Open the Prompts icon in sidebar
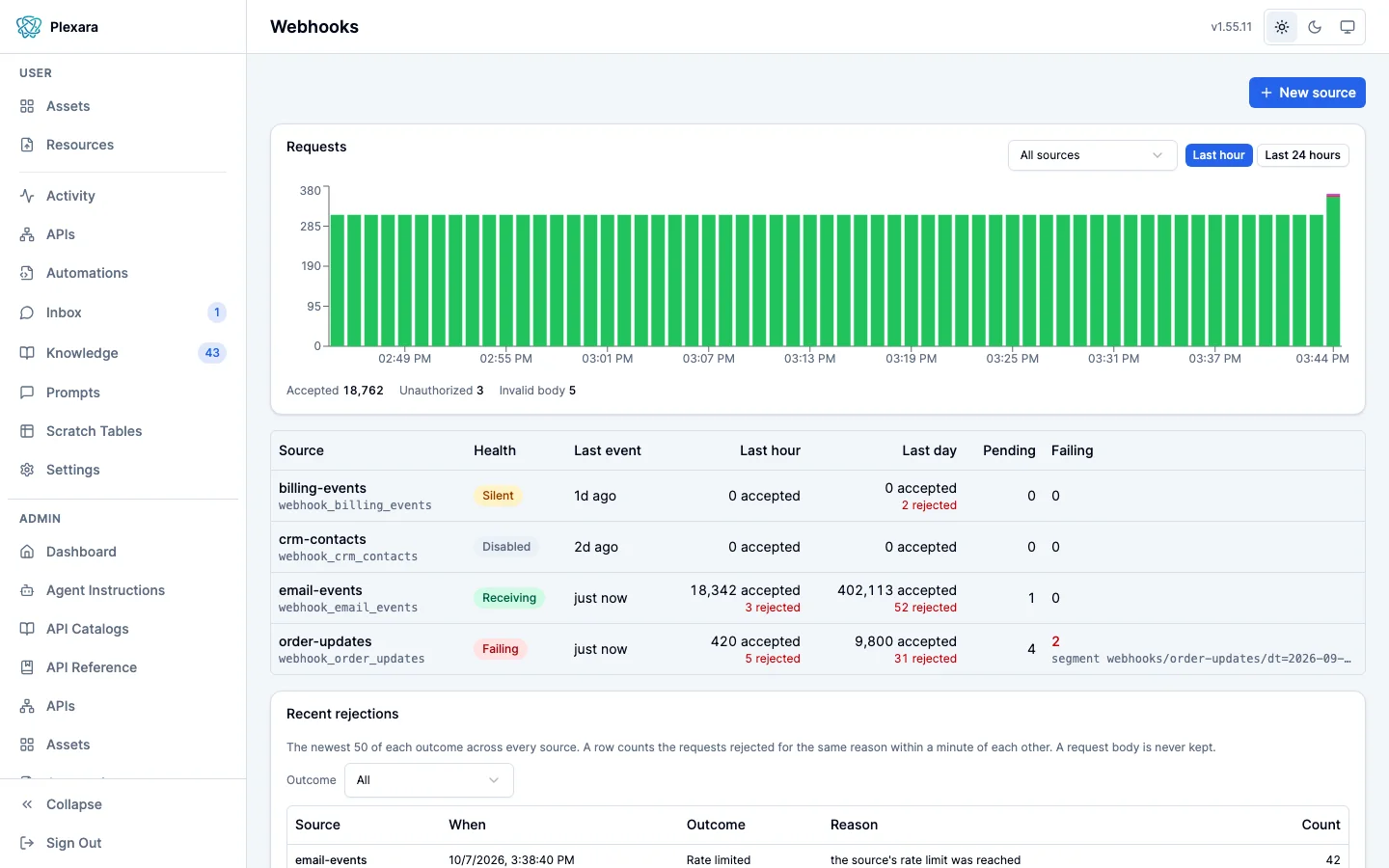1389x868 pixels. (x=27, y=393)
